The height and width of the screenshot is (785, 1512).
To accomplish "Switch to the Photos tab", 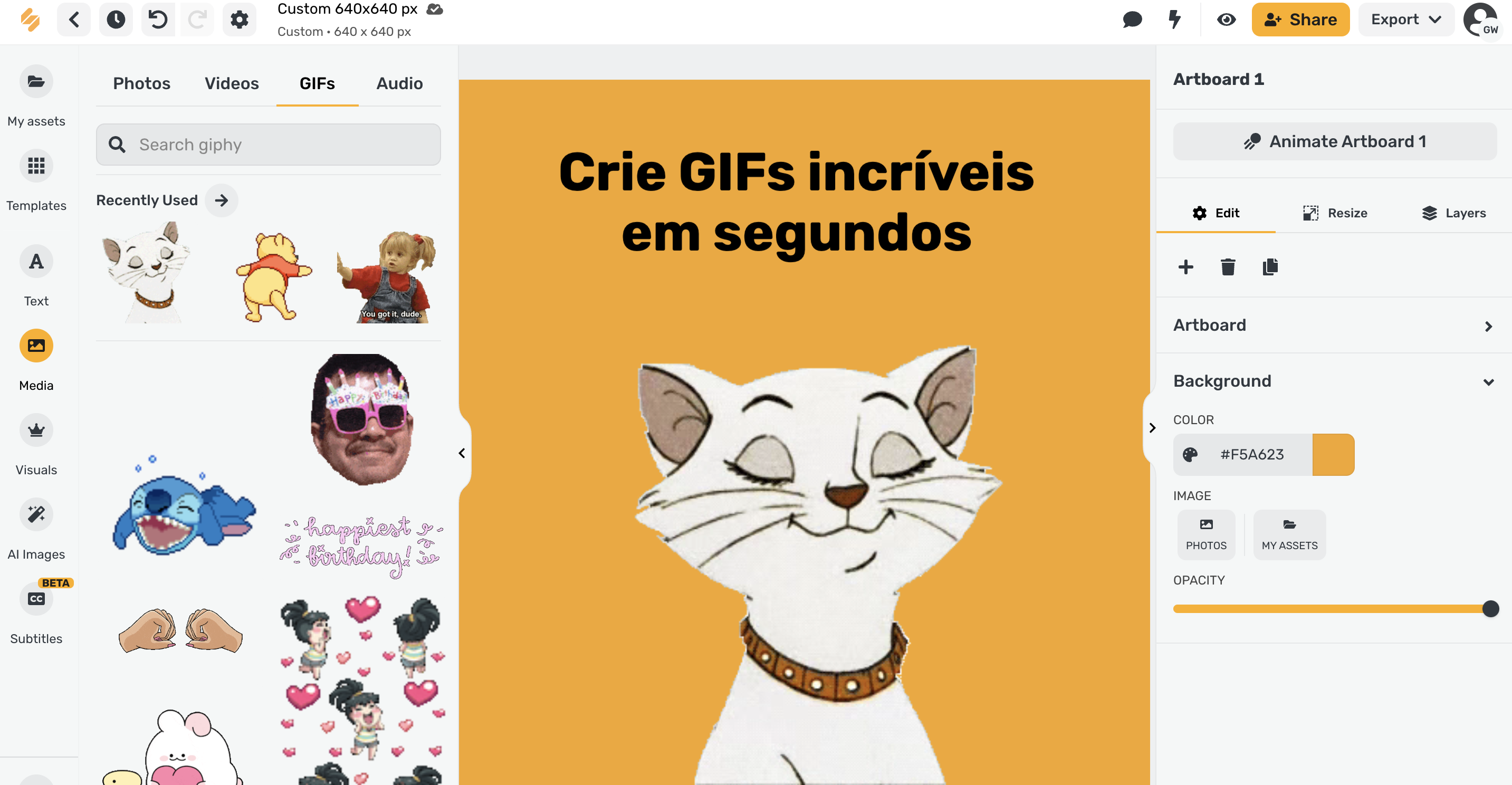I will 141,83.
